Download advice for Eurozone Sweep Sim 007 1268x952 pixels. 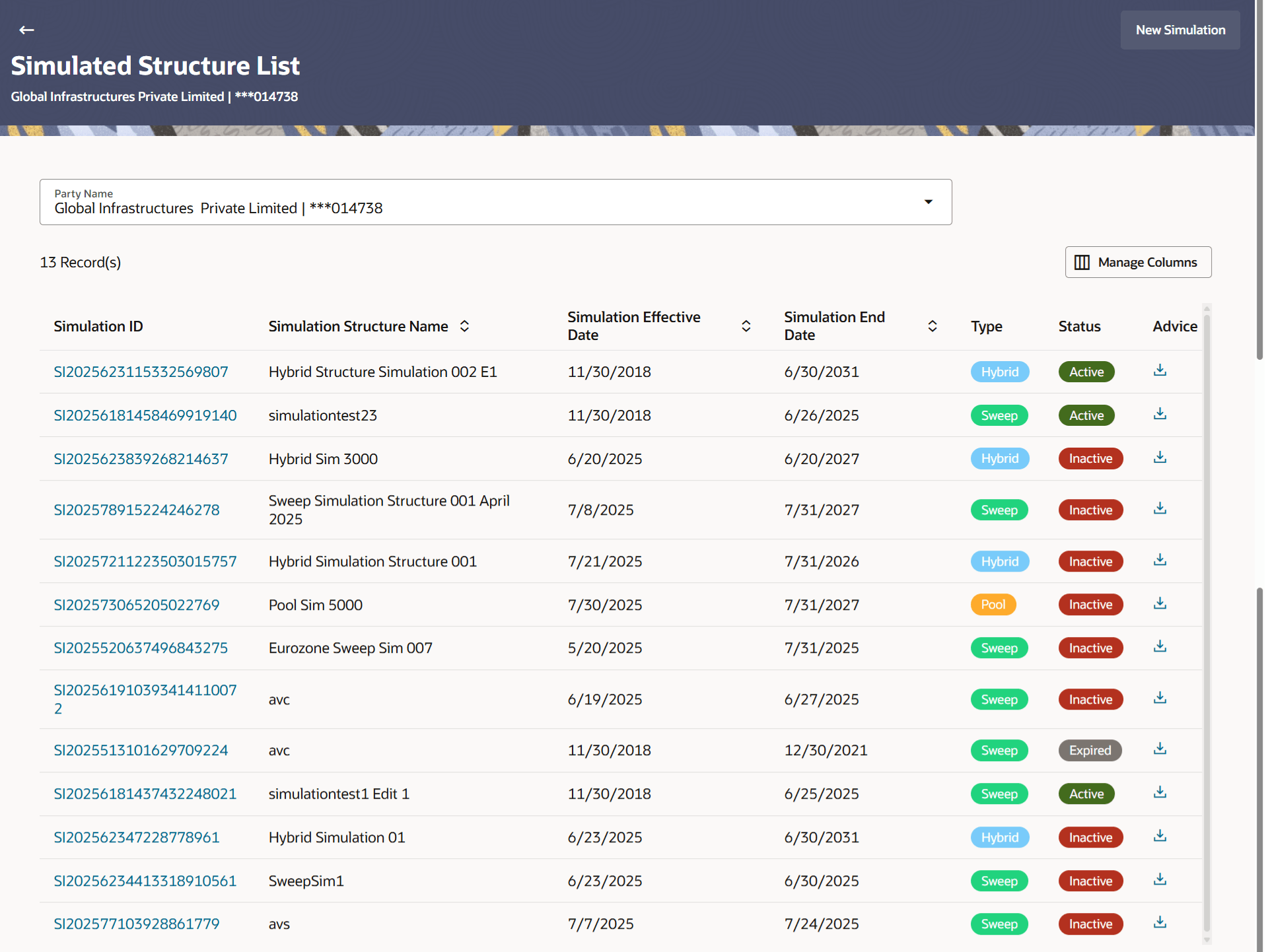1160,647
